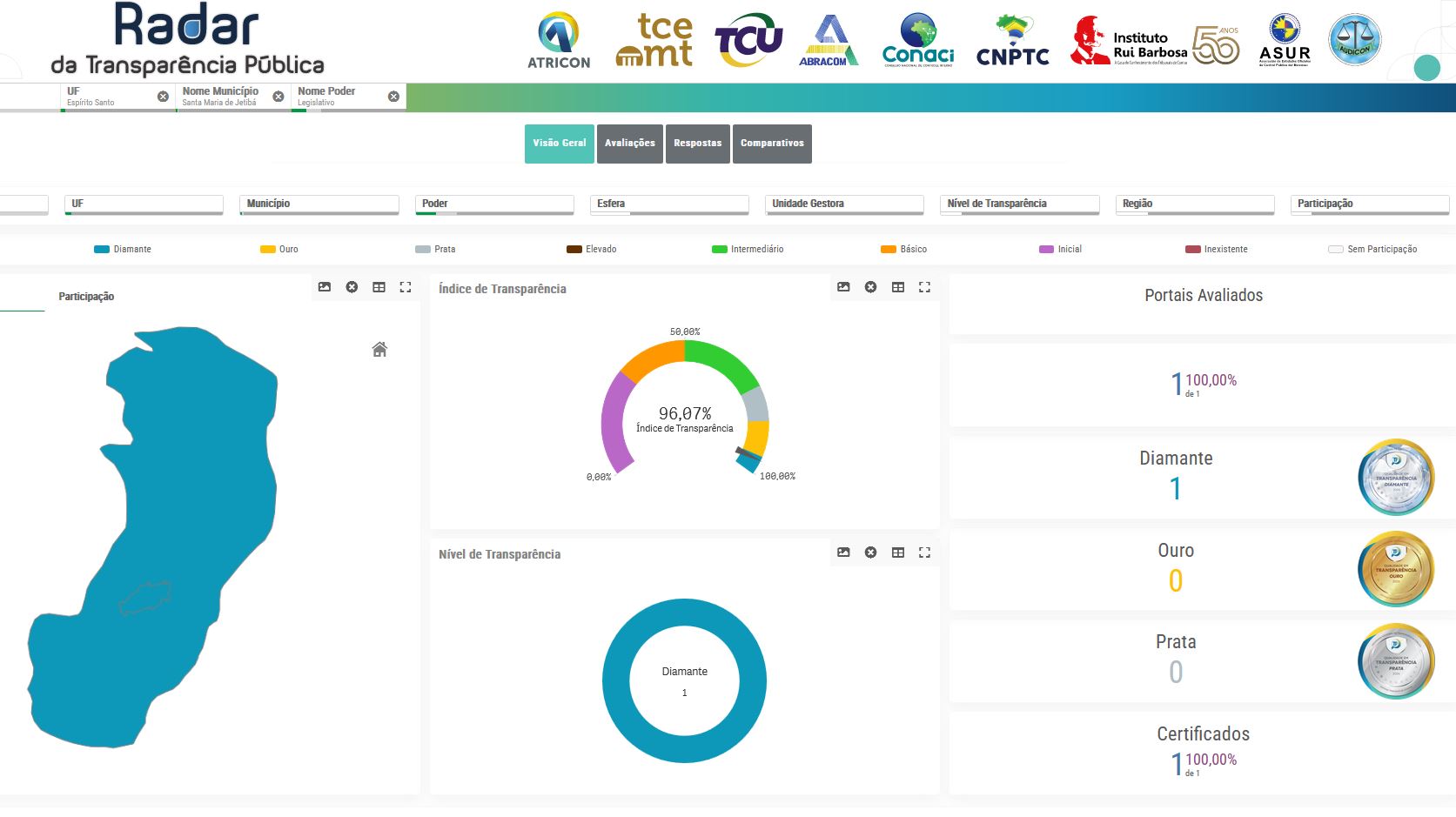Clear selection on Índice de Transparência chart
Screen dimensions: 1456x817
(870, 287)
